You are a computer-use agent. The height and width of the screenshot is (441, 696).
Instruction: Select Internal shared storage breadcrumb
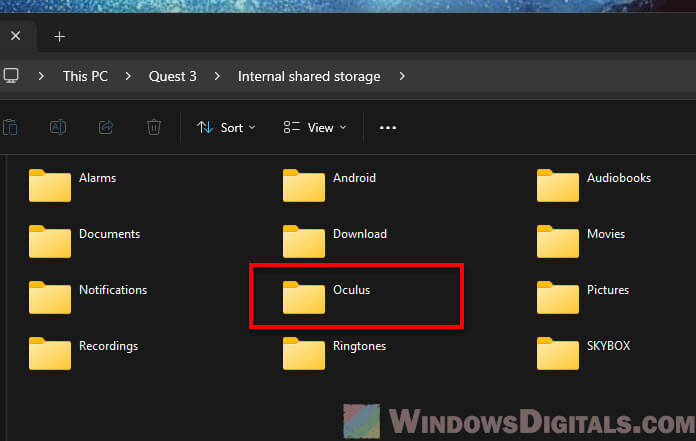click(x=309, y=76)
